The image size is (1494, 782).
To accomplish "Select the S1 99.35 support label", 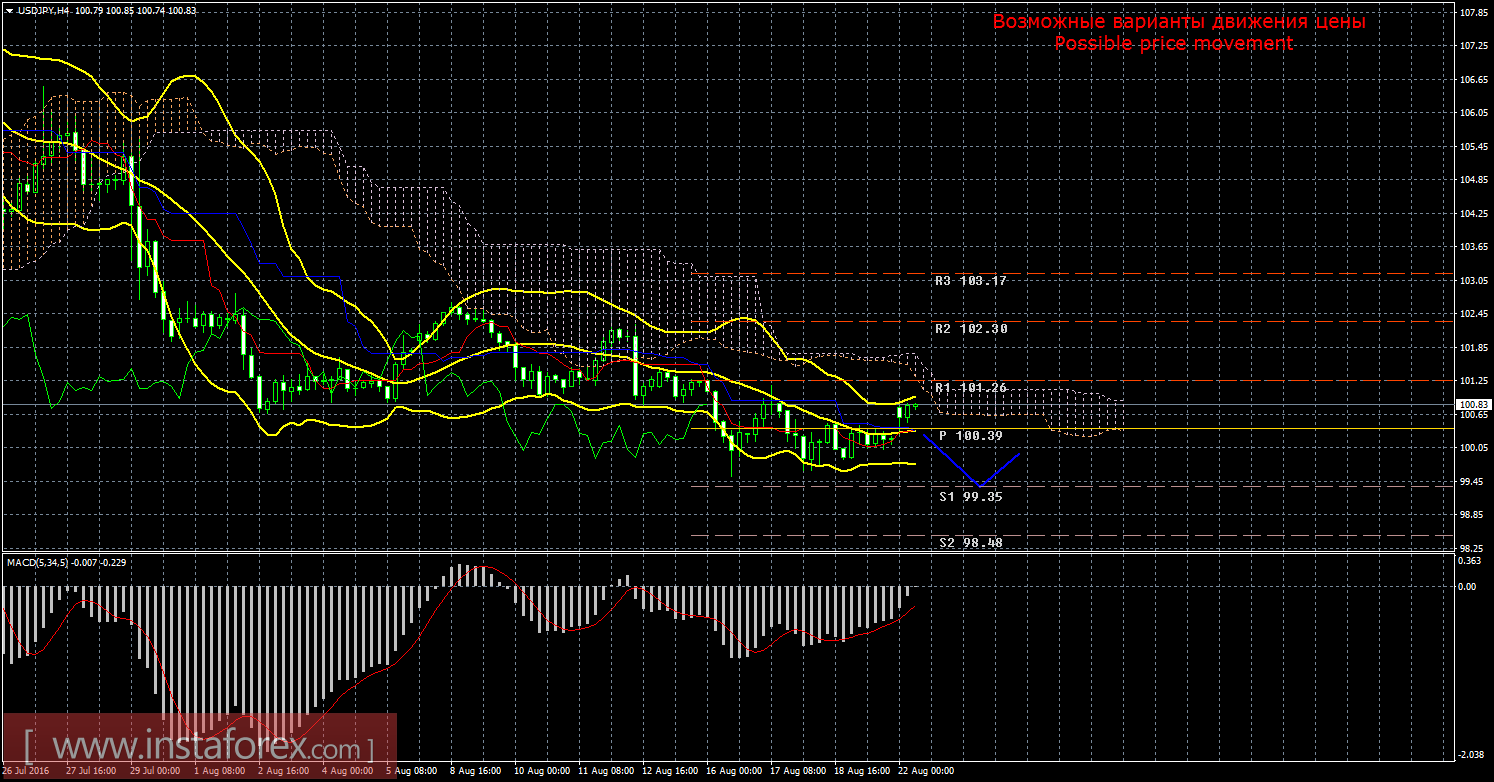I will [970, 496].
